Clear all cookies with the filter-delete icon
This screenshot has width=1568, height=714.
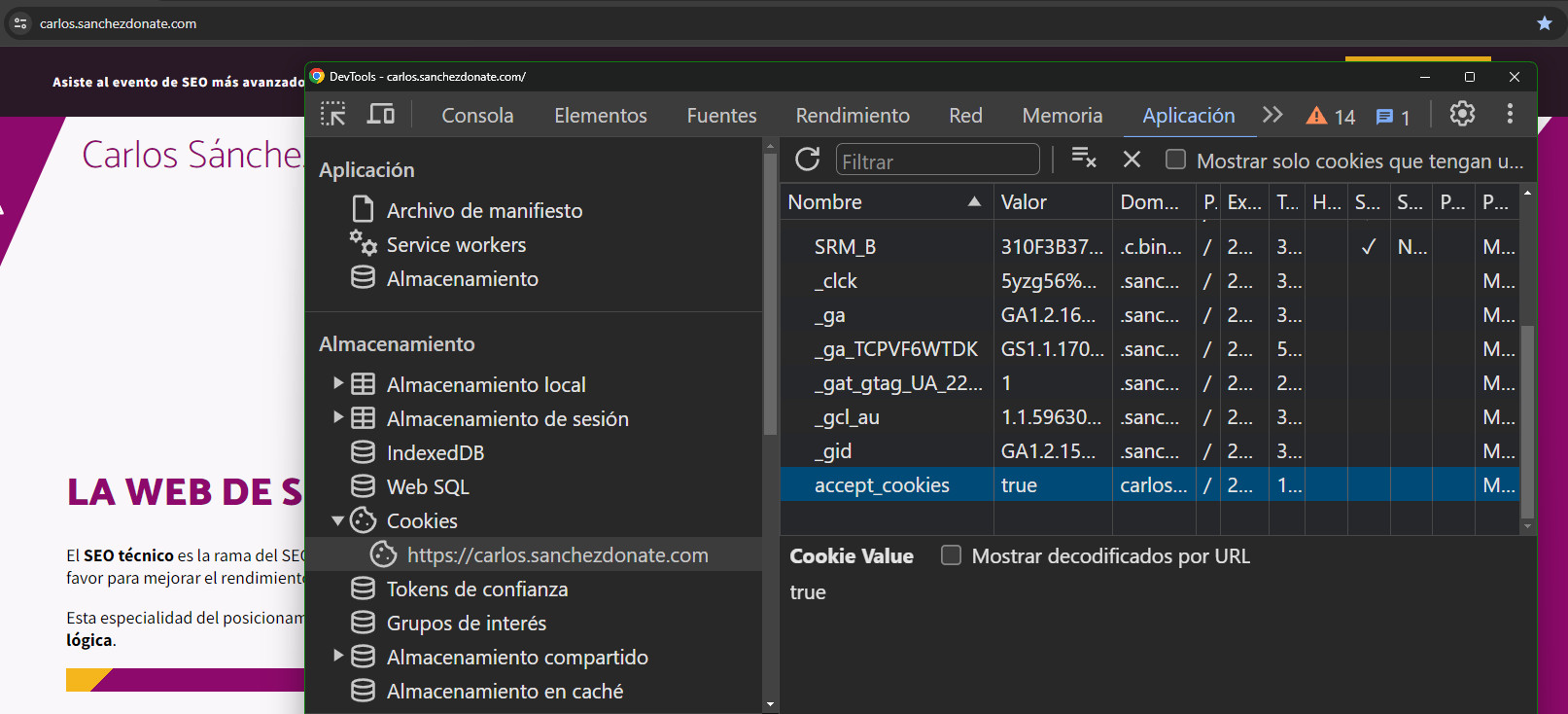1083,158
